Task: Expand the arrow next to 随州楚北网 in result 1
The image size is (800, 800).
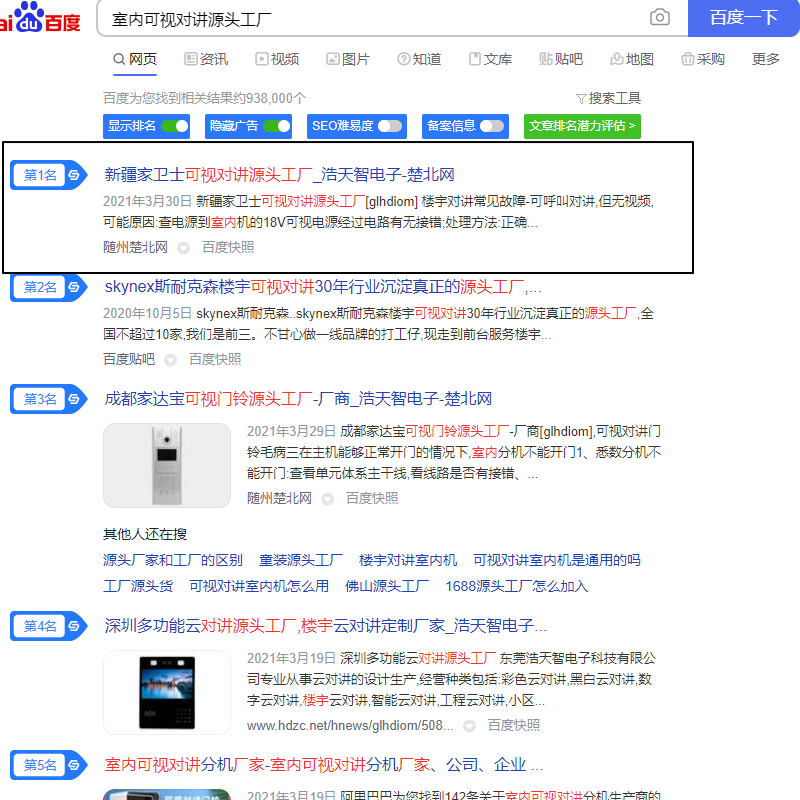Action: coord(183,248)
